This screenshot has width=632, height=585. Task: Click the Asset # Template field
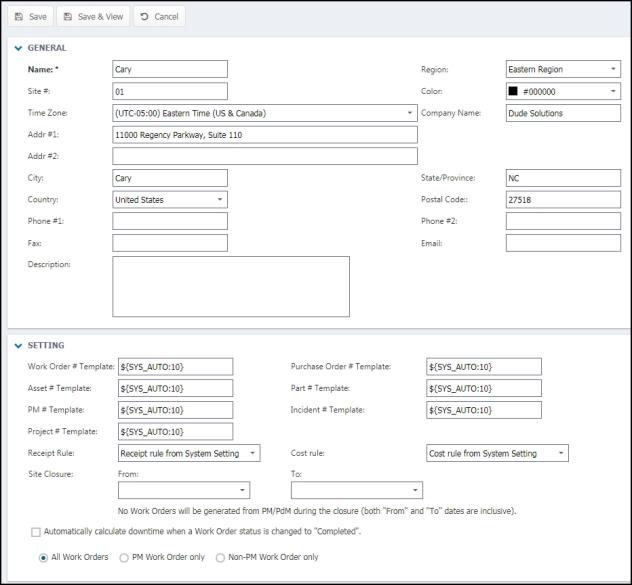[x=175, y=388]
